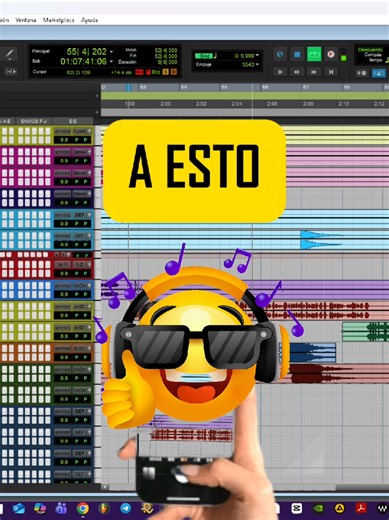Open the main counter format dropdown arrow

111,52
